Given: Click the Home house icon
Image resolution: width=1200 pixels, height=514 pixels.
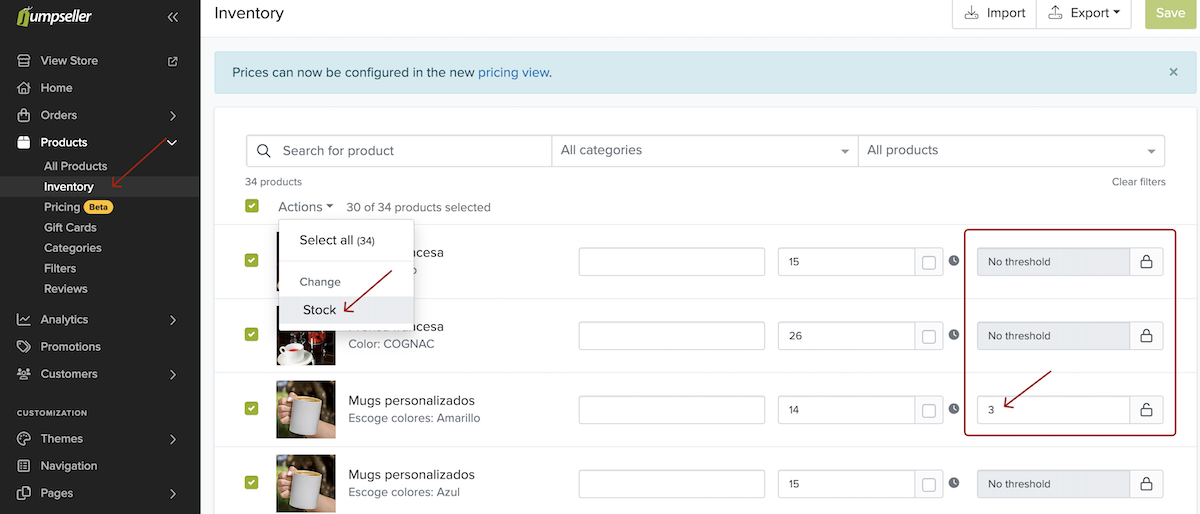Looking at the screenshot, I should (24, 88).
